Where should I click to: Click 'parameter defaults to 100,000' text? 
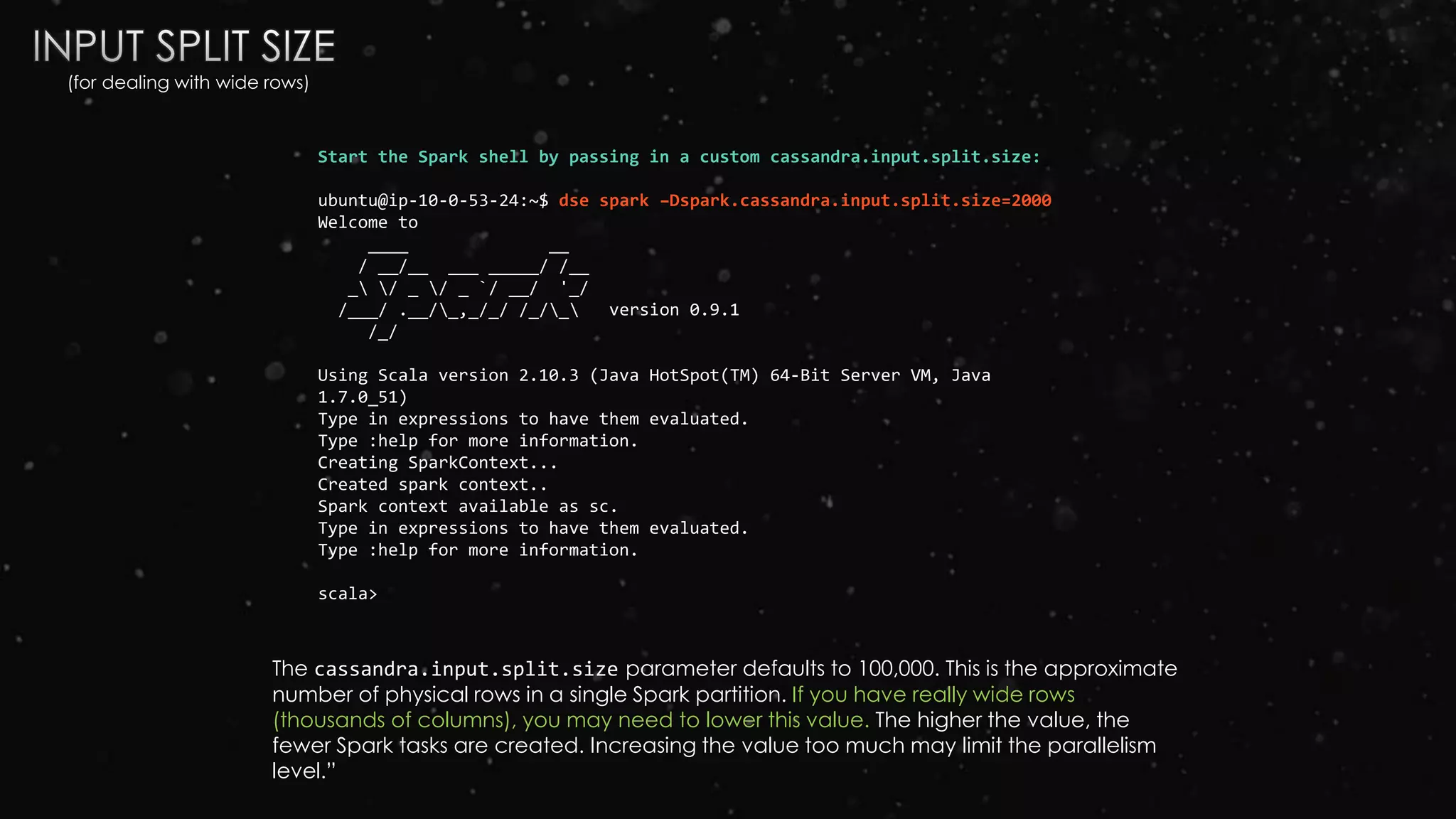(x=782, y=669)
